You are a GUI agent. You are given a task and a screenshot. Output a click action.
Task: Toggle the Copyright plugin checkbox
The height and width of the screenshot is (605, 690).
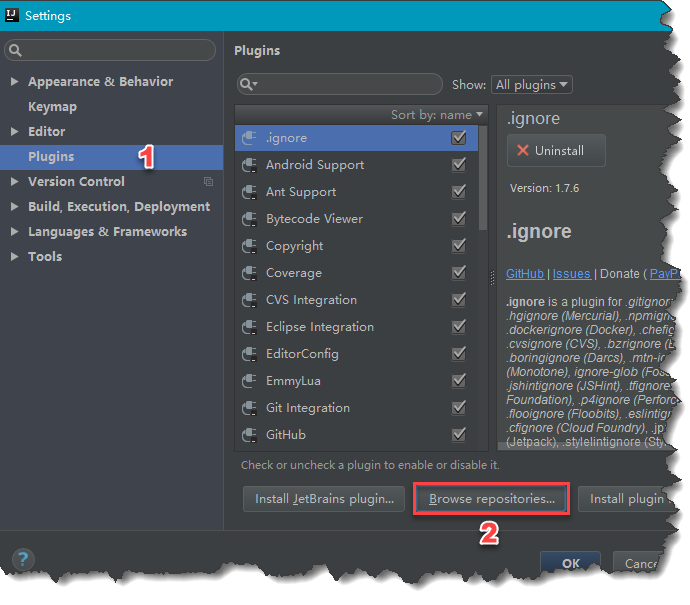[x=459, y=246]
